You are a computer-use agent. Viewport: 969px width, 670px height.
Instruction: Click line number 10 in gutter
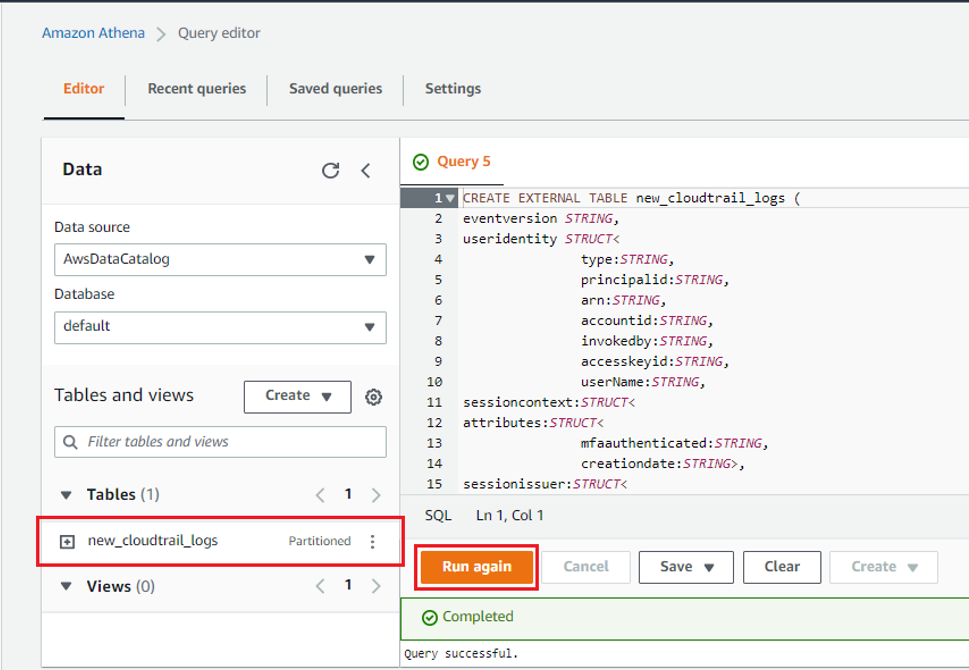point(434,382)
